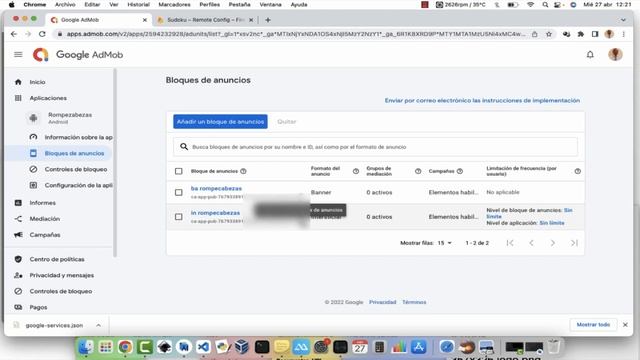Open Configuración de la aplicación
Image resolution: width=640 pixels, height=360 pixels.
tap(78, 185)
